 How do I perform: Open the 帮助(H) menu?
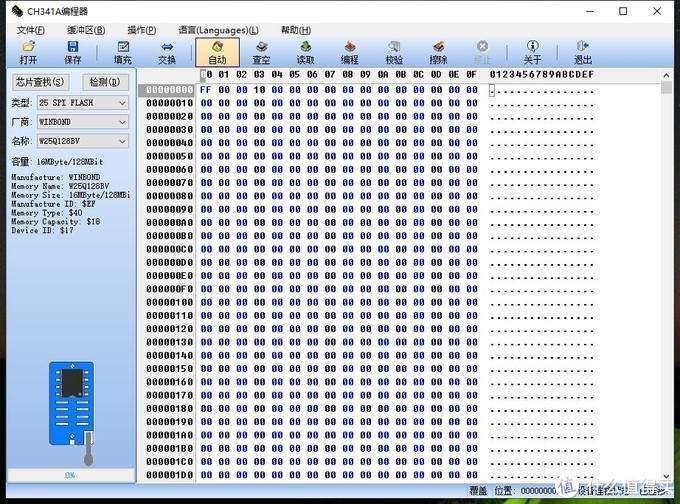296,30
